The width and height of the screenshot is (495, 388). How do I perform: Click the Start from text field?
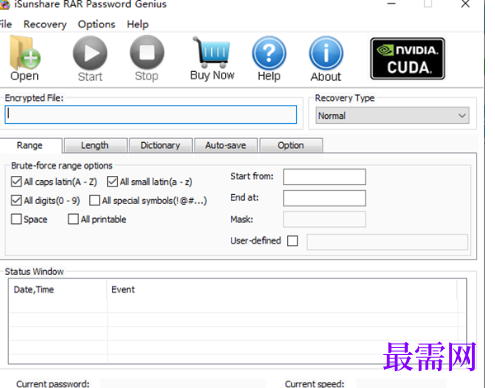coord(324,177)
